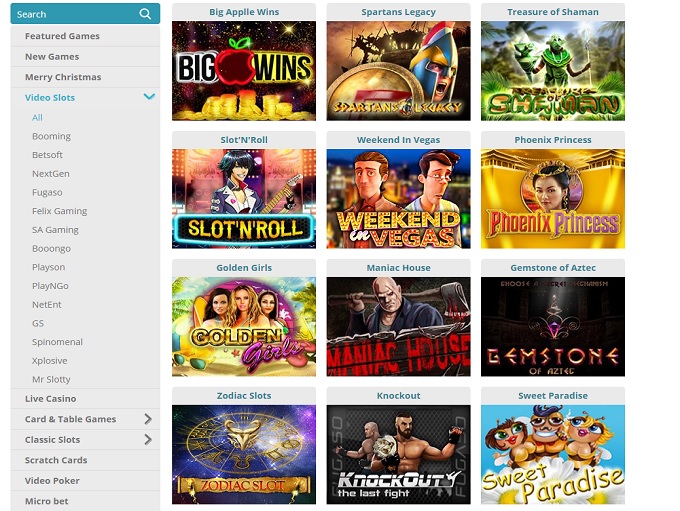This screenshot has height=511, width=680.
Task: Filter by Felix Gaming provider
Action: click(59, 211)
